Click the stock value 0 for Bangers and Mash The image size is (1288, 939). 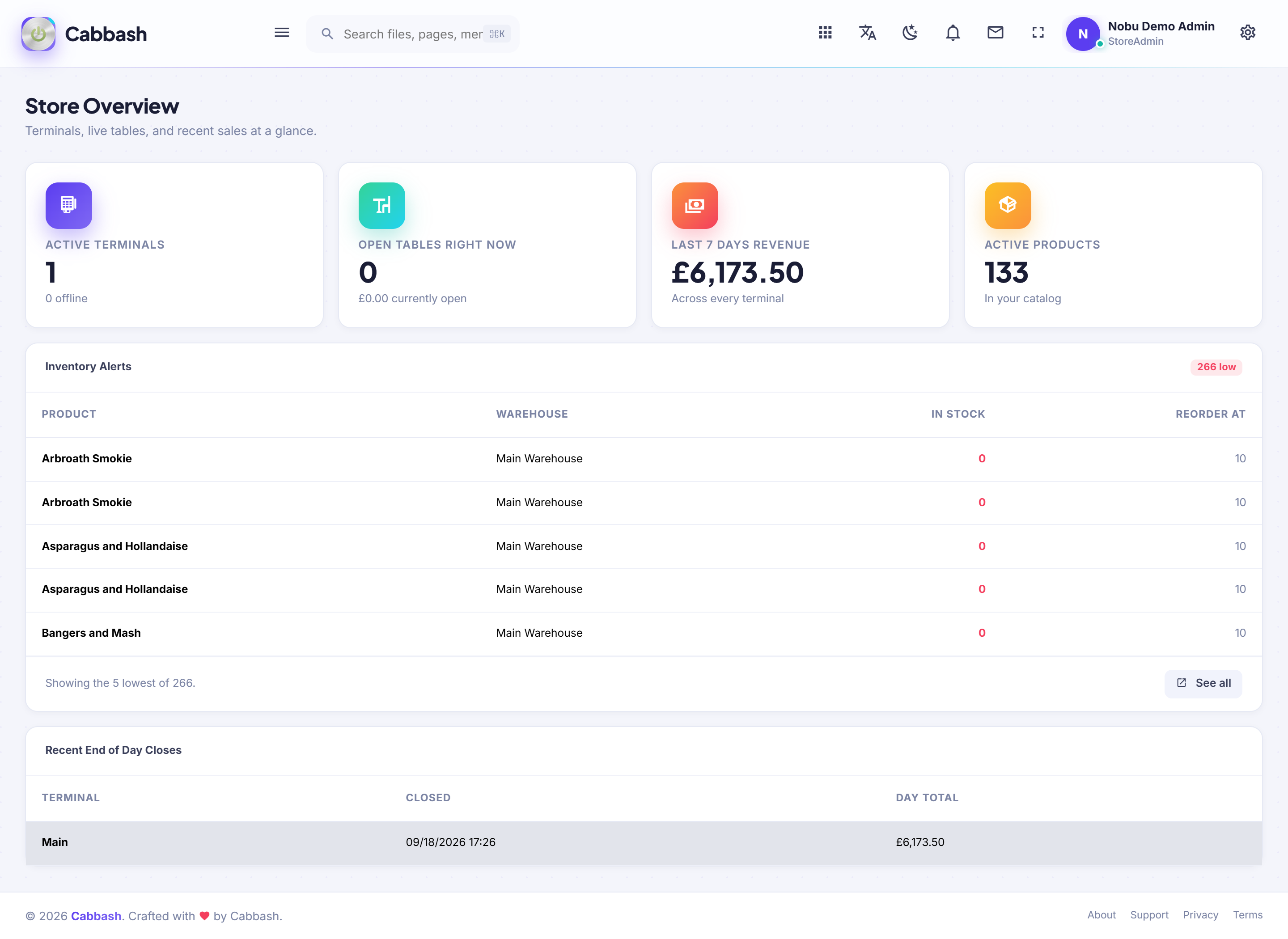click(x=982, y=633)
